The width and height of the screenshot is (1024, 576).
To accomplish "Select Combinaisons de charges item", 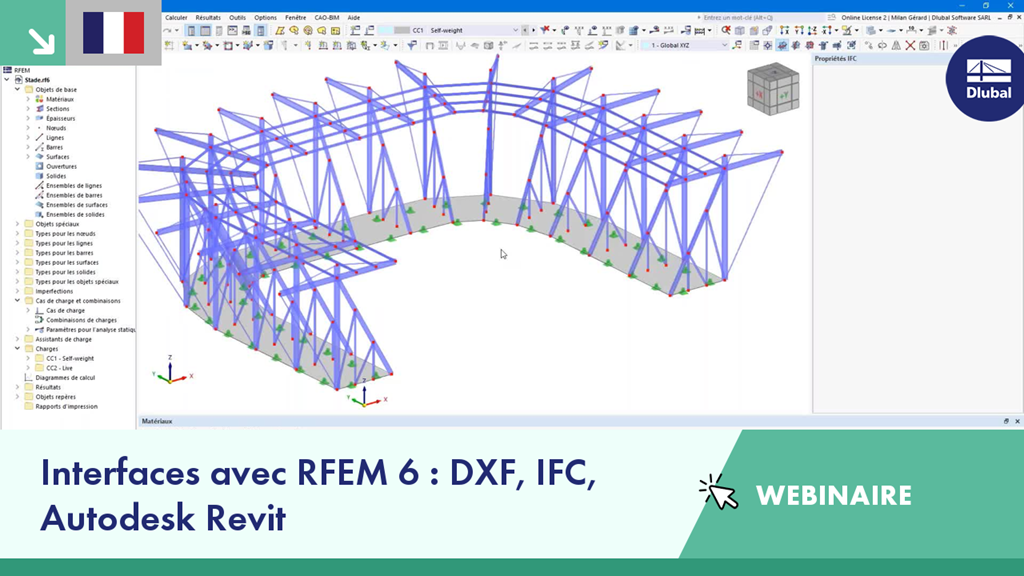I will (x=81, y=320).
